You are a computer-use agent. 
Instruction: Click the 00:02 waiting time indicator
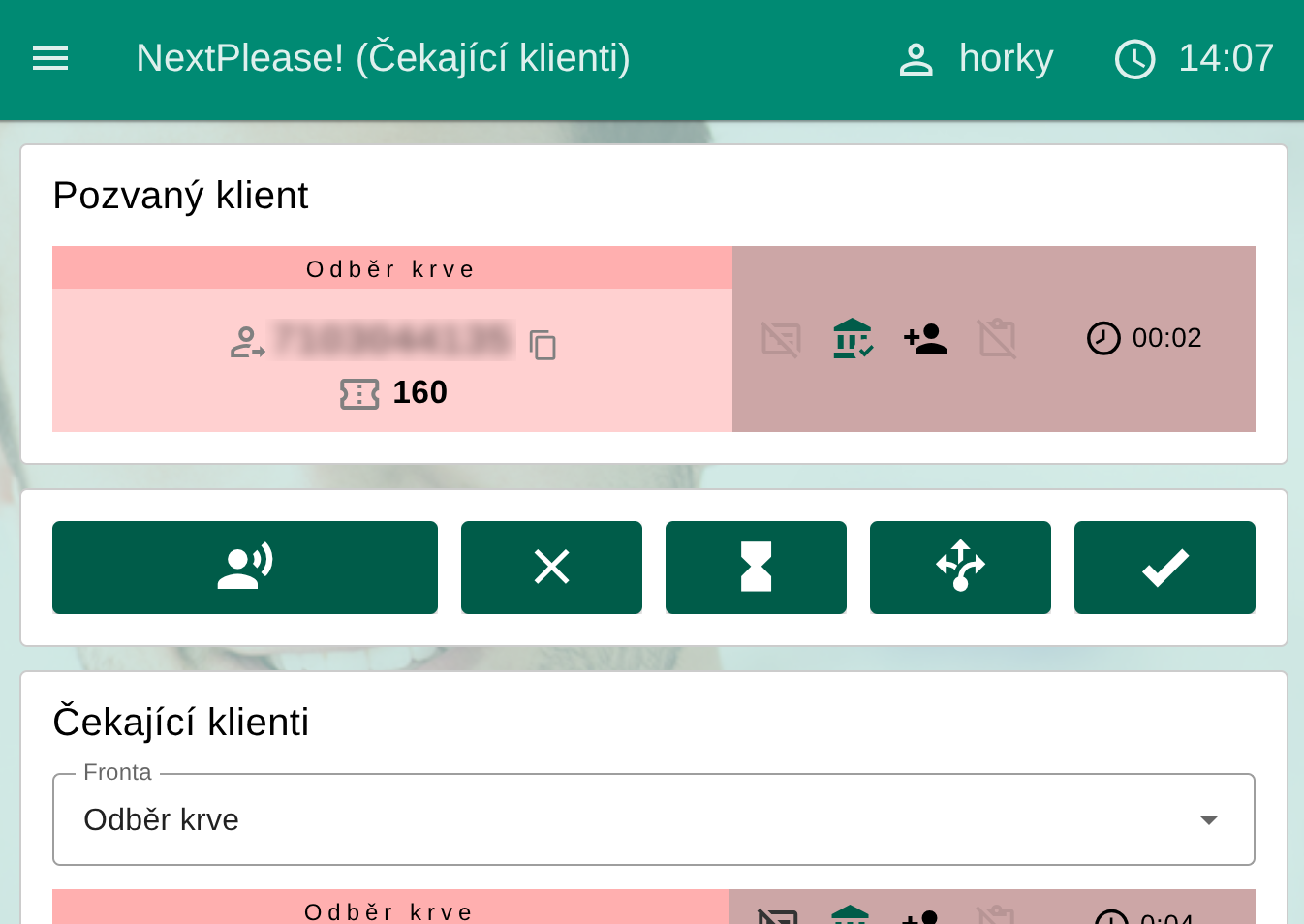[x=1145, y=338]
